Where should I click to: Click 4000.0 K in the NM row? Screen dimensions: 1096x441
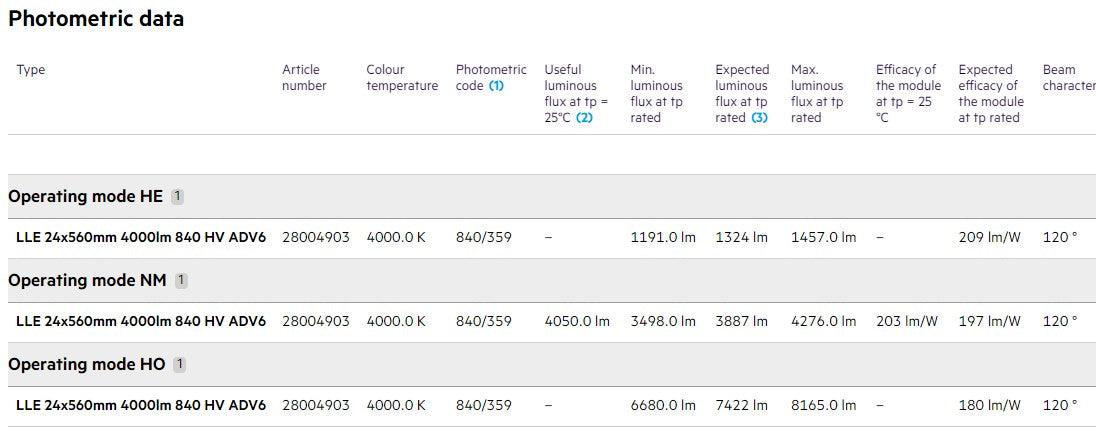pos(396,321)
